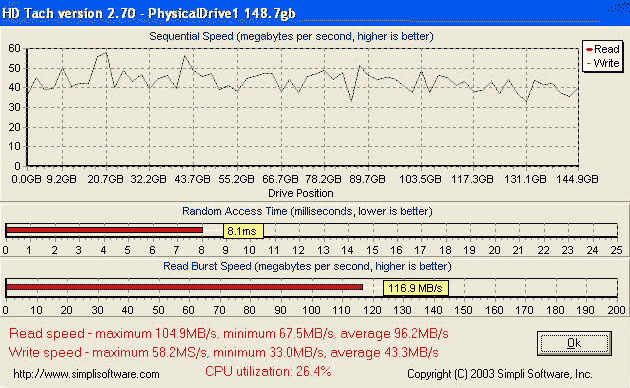Screen dimensions: 630x388
Task: Click the 25 mark on access time scale
Action: point(616,251)
